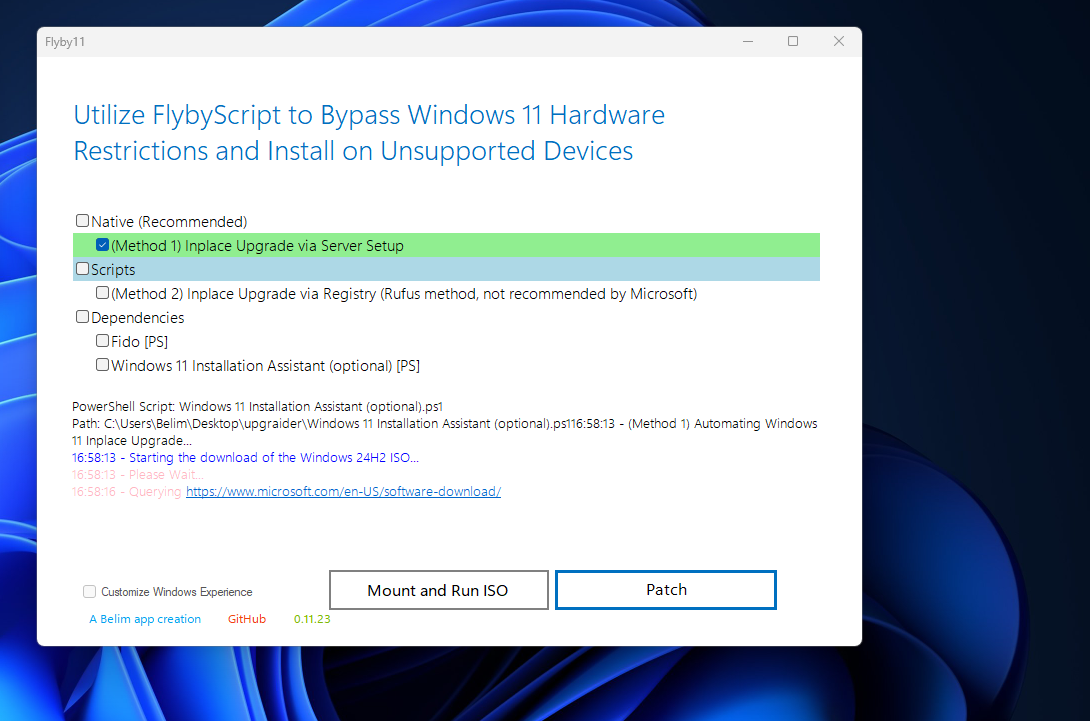Open the GitHub link

tap(246, 618)
